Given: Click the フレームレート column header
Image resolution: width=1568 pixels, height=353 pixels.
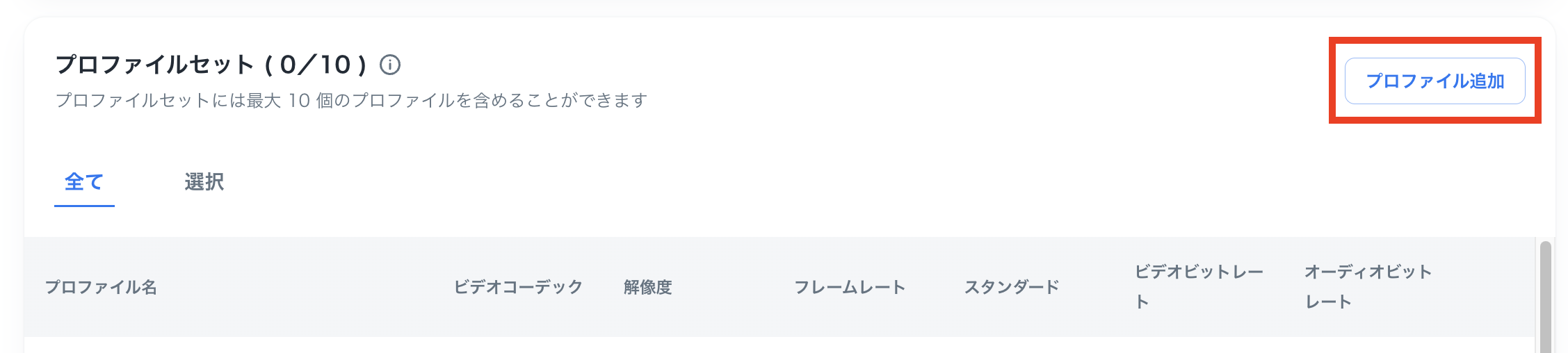Looking at the screenshot, I should (849, 287).
